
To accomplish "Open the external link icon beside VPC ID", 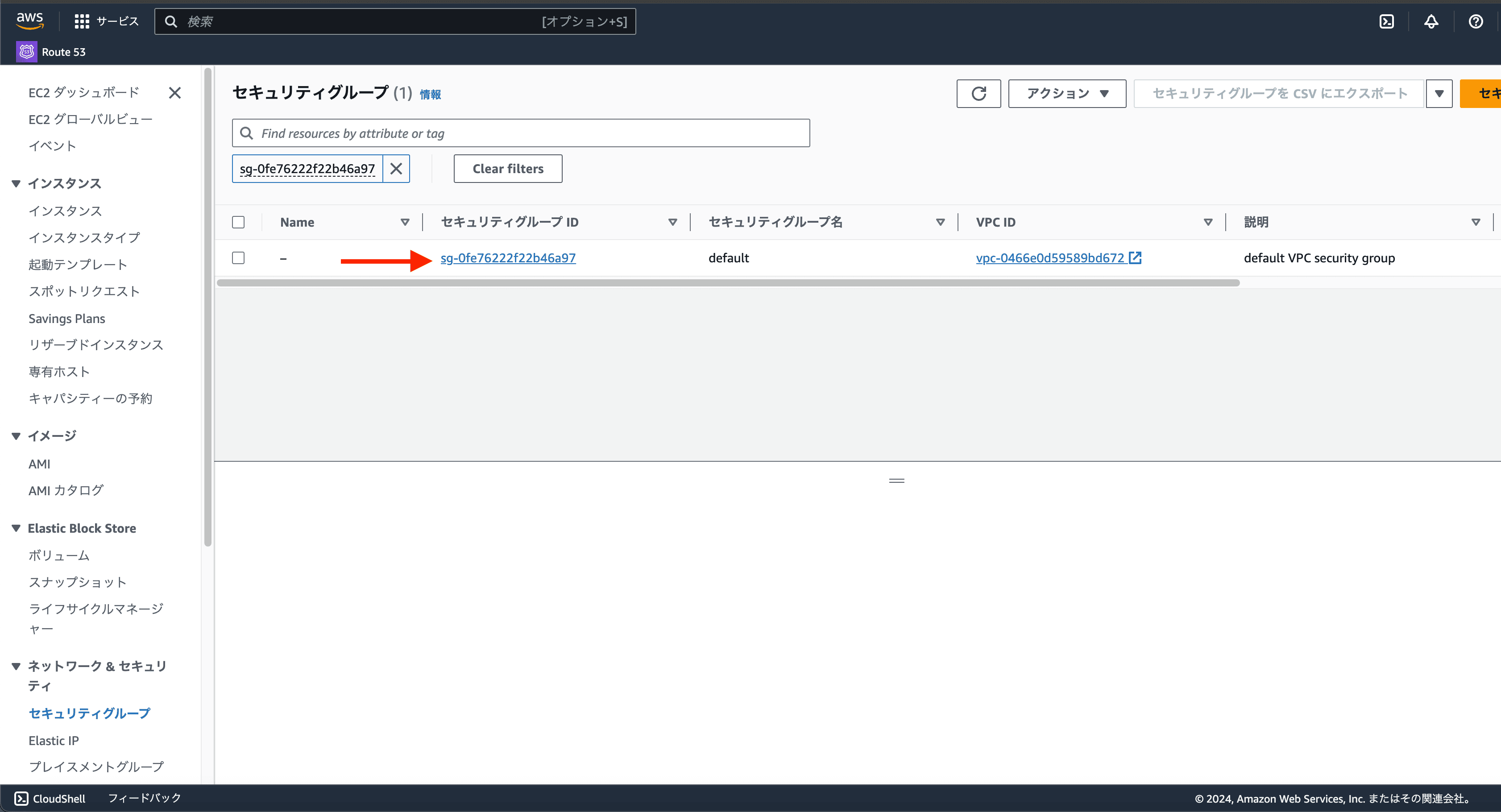I will point(1135,257).
